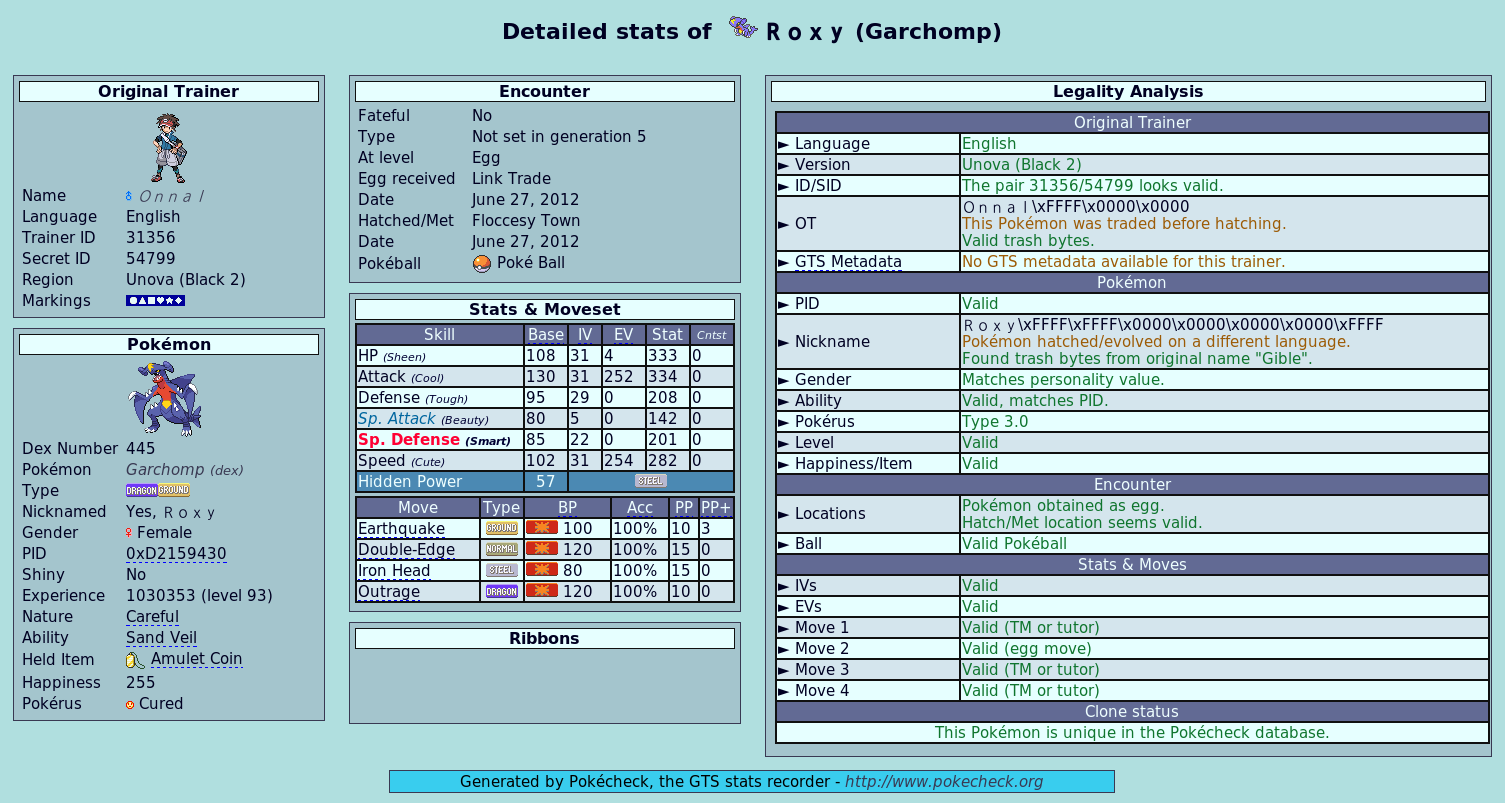This screenshot has height=803, width=1505.
Task: Click the trainer sprite in Original Trainer panel
Action: click(x=169, y=146)
